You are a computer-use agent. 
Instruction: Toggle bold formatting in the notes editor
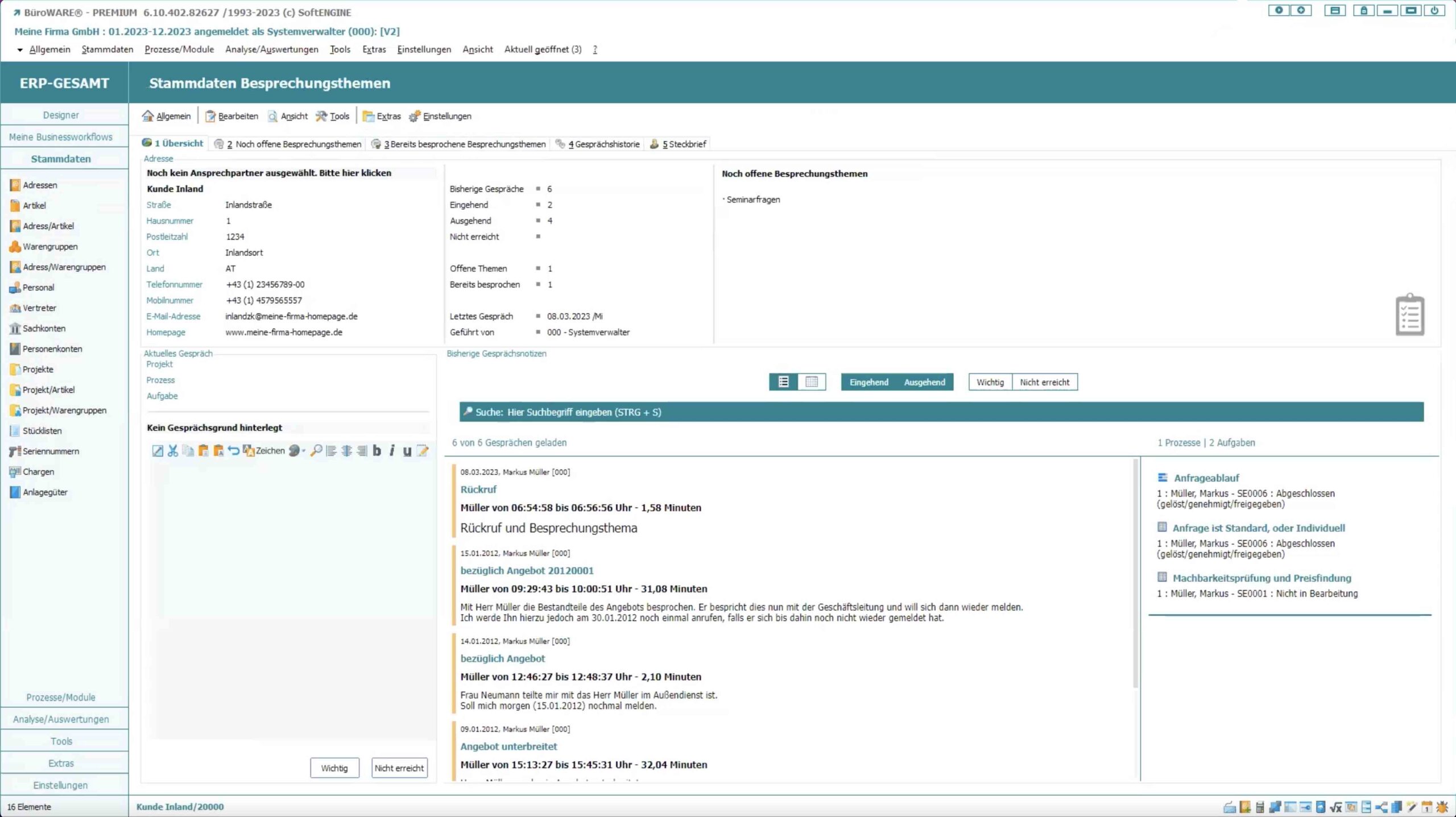(x=377, y=451)
